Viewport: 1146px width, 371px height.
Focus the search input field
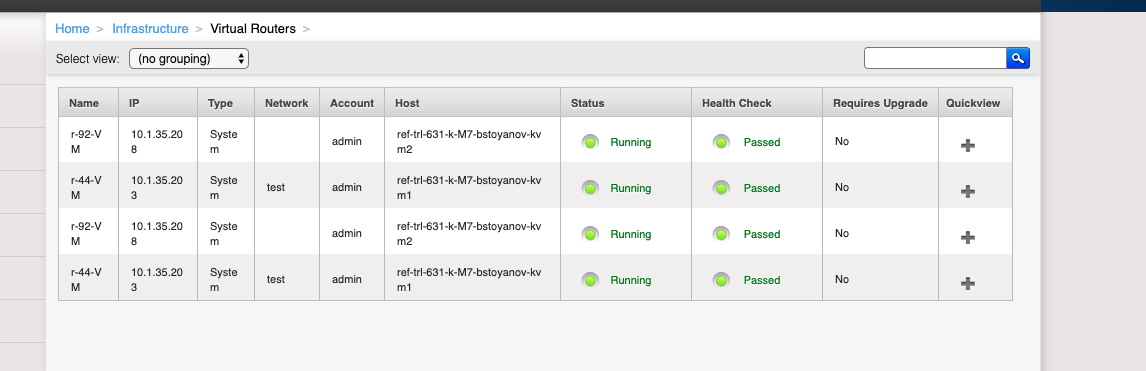click(936, 58)
